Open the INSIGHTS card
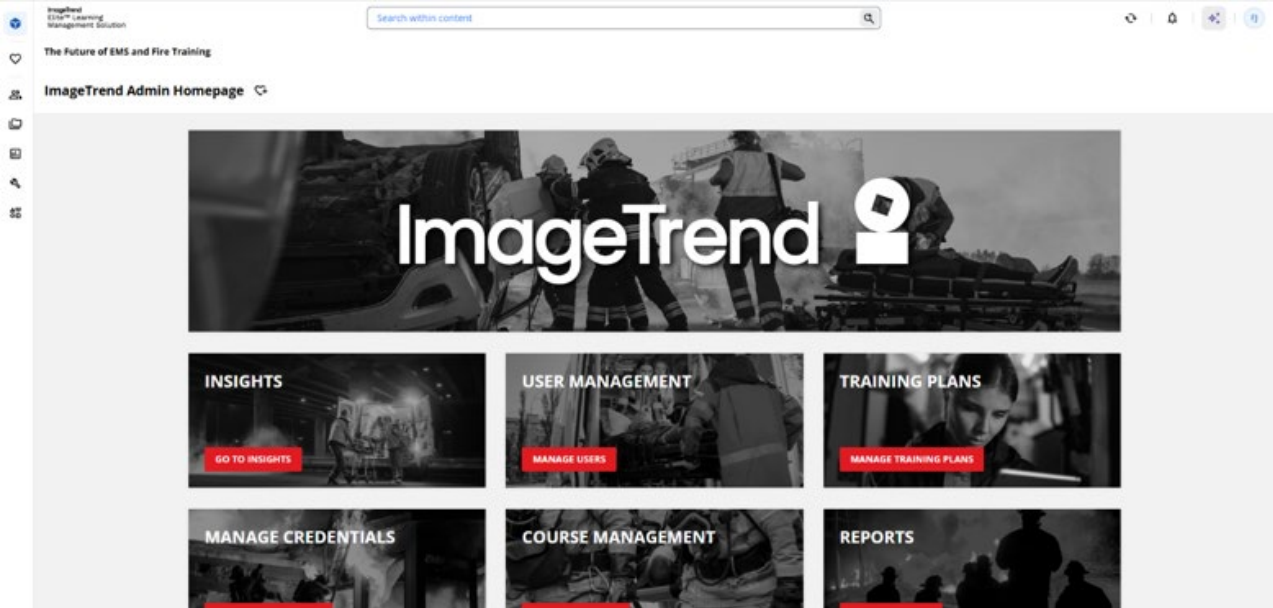Screen dimensions: 1273x608 point(337,420)
